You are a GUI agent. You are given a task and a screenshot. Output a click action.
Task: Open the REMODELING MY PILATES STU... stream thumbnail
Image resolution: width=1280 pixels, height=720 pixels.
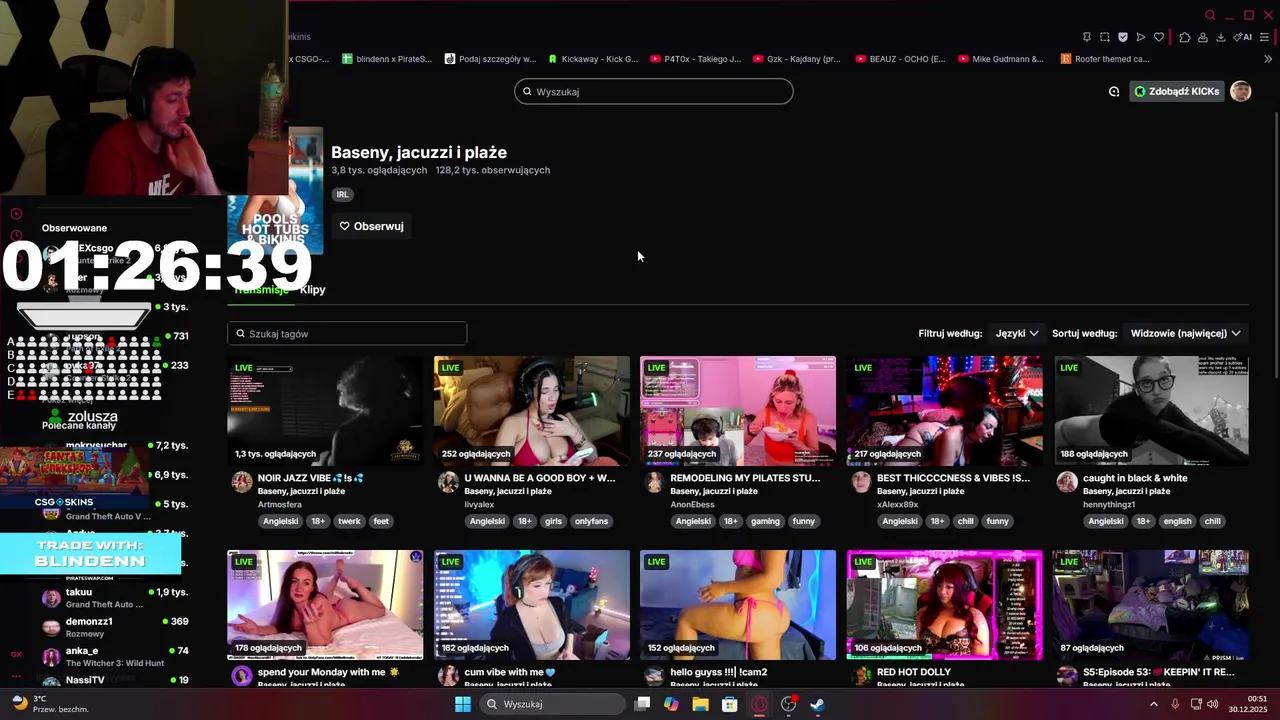coord(738,410)
